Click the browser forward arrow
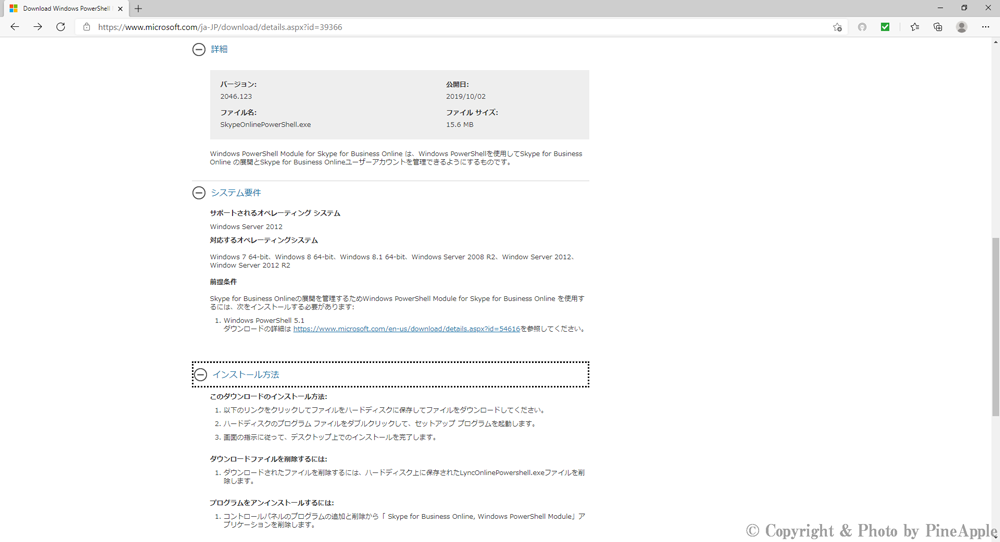The image size is (1000, 542). pos(37,27)
